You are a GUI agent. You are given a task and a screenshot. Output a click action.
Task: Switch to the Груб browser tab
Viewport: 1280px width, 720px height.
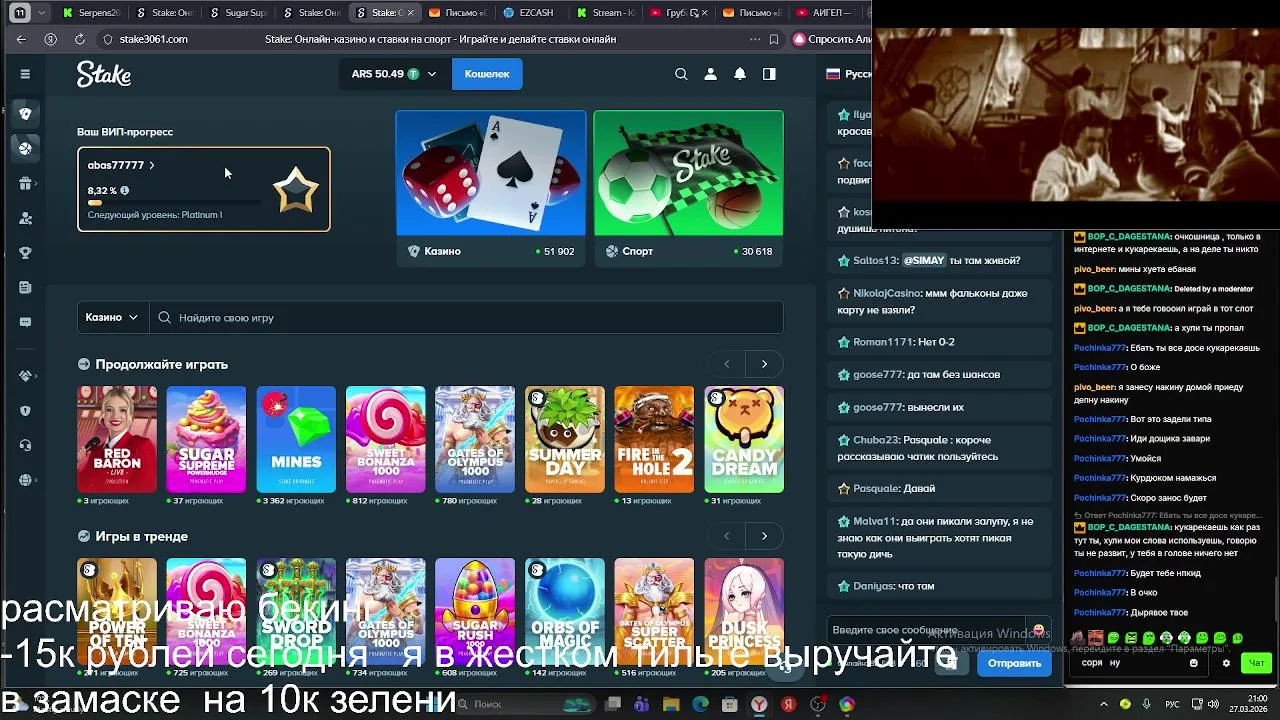pyautogui.click(x=679, y=13)
